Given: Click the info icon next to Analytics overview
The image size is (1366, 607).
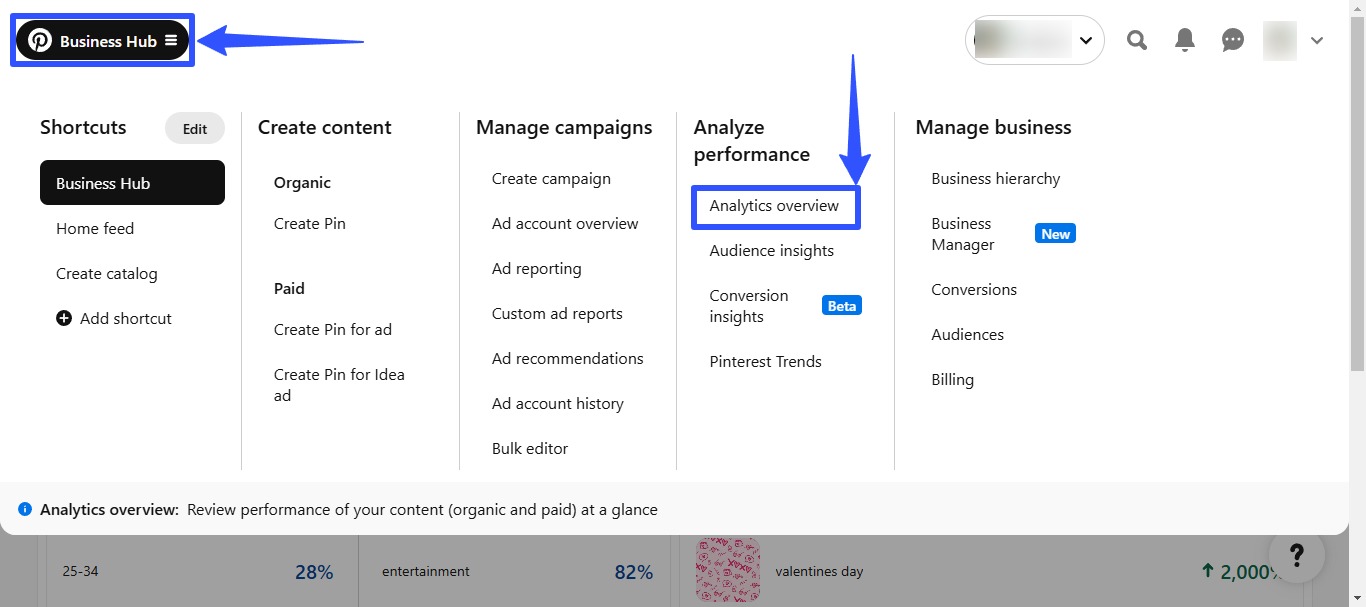Looking at the screenshot, I should tap(24, 509).
